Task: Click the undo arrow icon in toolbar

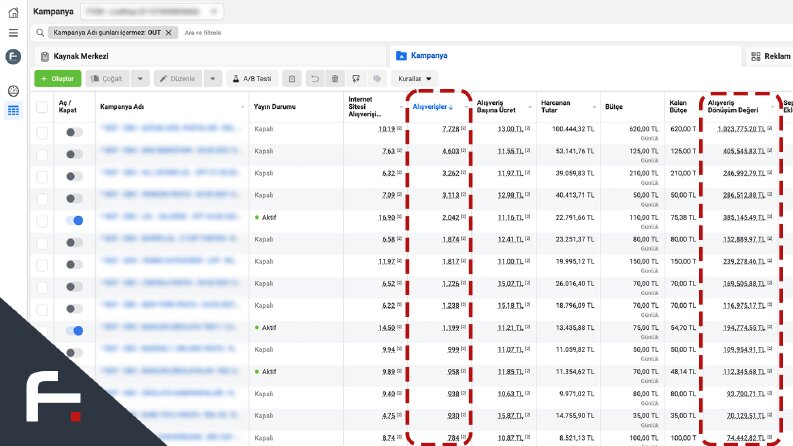Action: 315,79
